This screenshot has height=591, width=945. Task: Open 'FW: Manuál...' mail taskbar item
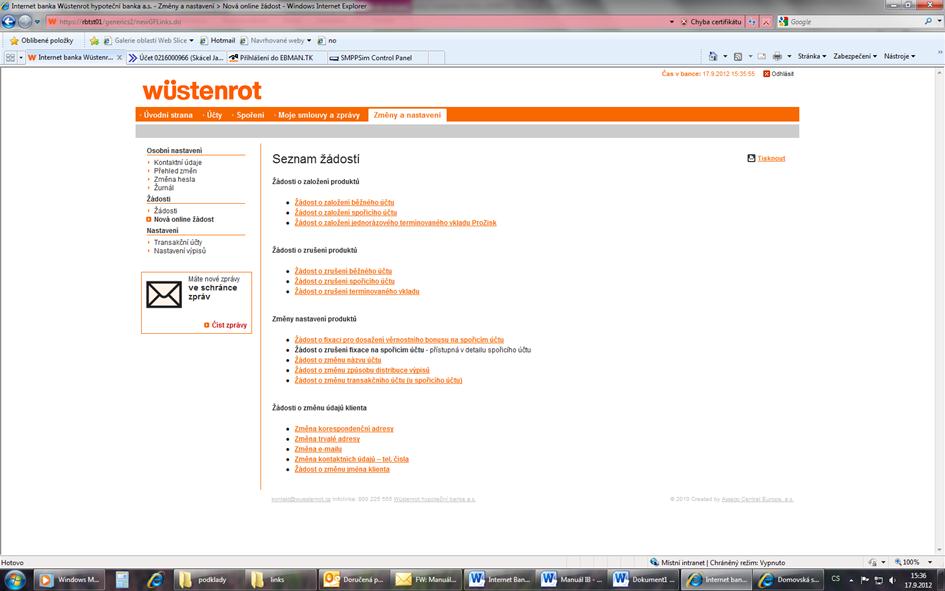(x=425, y=580)
